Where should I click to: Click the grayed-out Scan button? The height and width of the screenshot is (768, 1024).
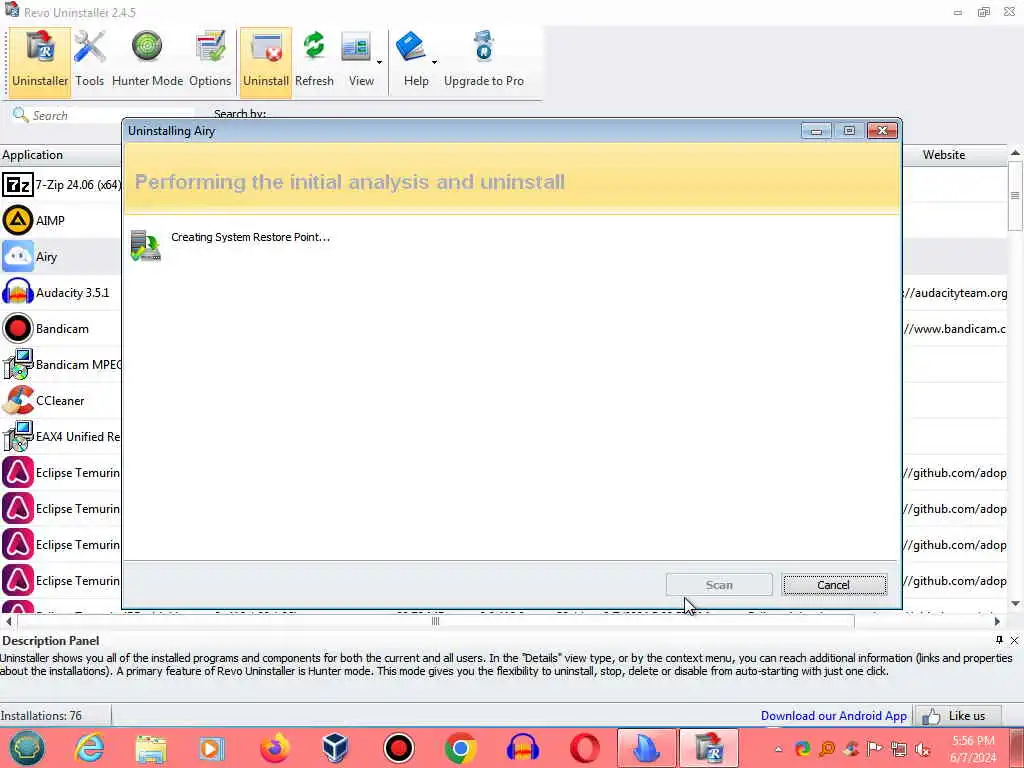click(x=719, y=584)
